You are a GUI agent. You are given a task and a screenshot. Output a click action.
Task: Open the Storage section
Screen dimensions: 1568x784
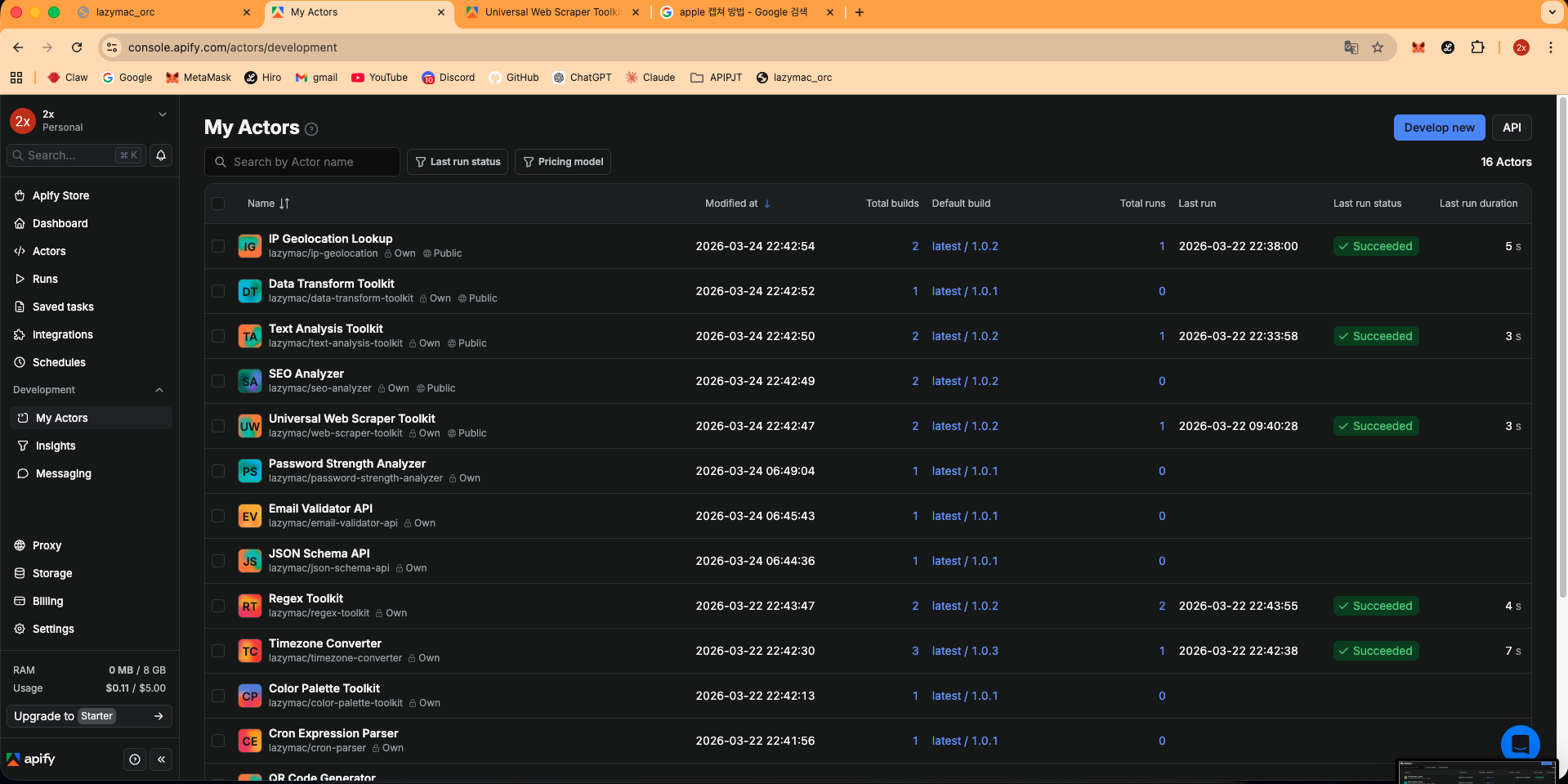[x=51, y=573]
